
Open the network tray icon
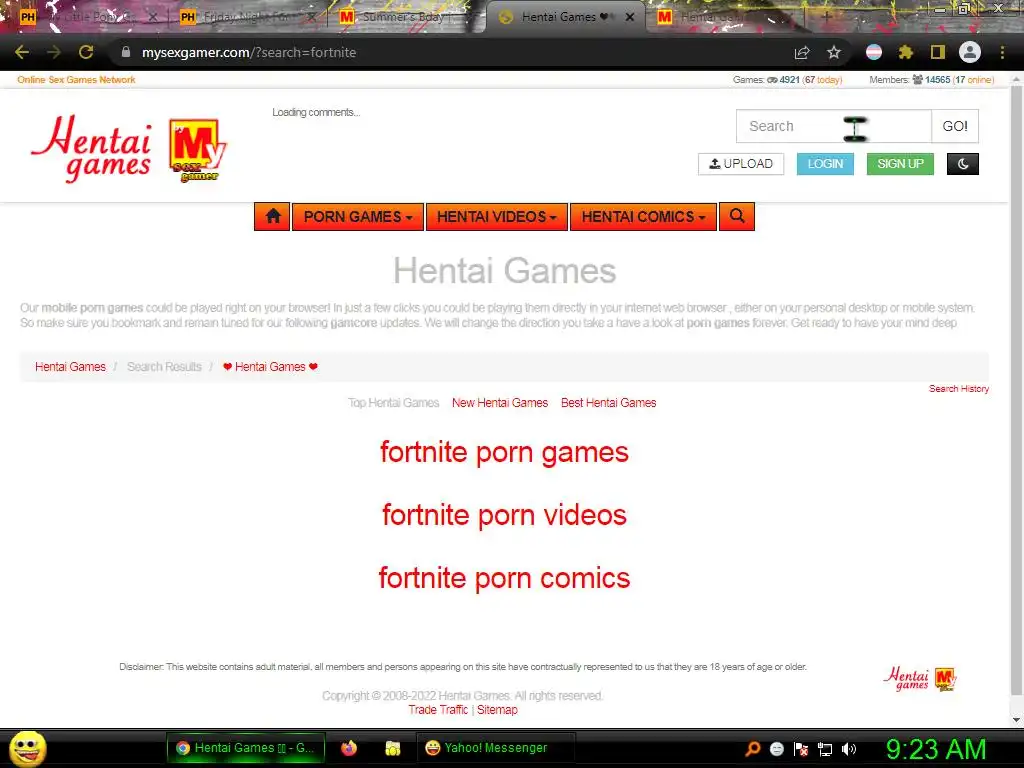point(825,749)
